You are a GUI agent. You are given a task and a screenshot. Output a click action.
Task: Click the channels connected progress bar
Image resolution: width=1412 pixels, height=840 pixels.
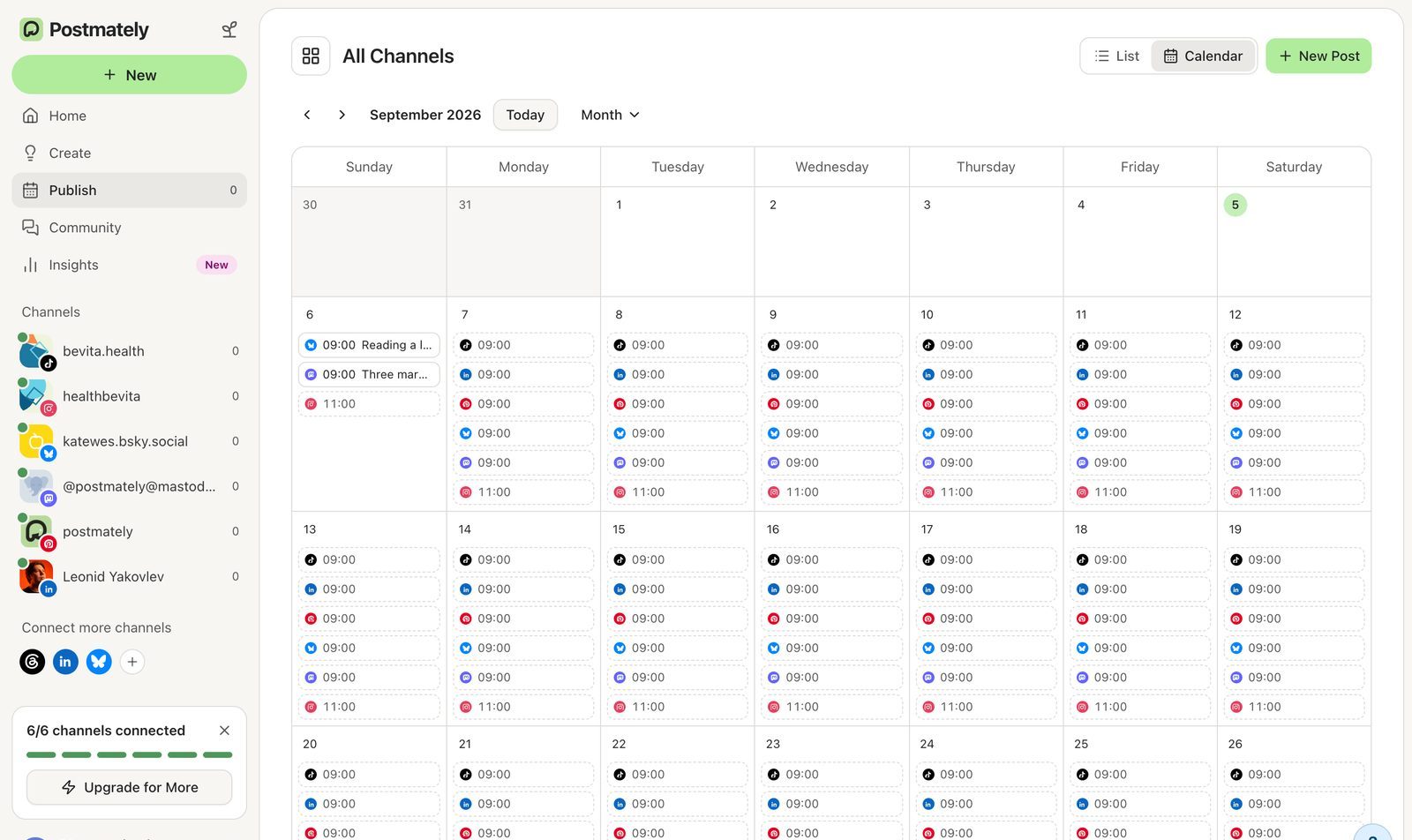130,755
